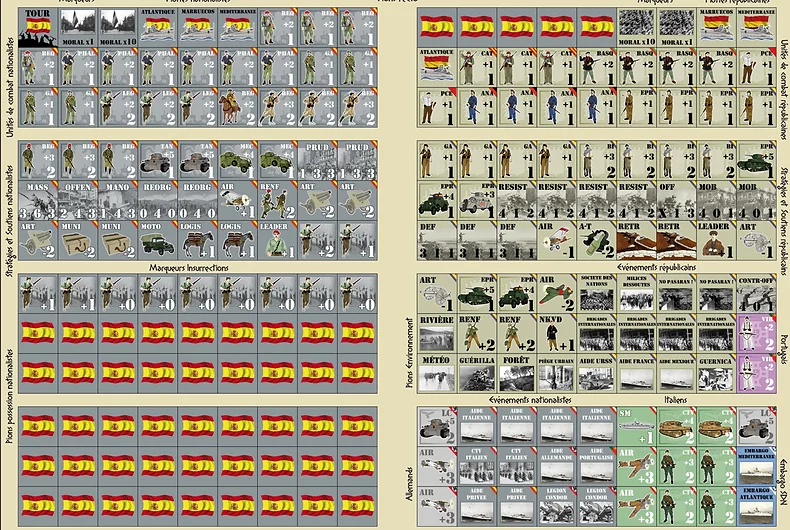Select the SOCIETE DES NATIONS counter
Image resolution: width=790 pixels, height=530 pixels.
pos(597,293)
